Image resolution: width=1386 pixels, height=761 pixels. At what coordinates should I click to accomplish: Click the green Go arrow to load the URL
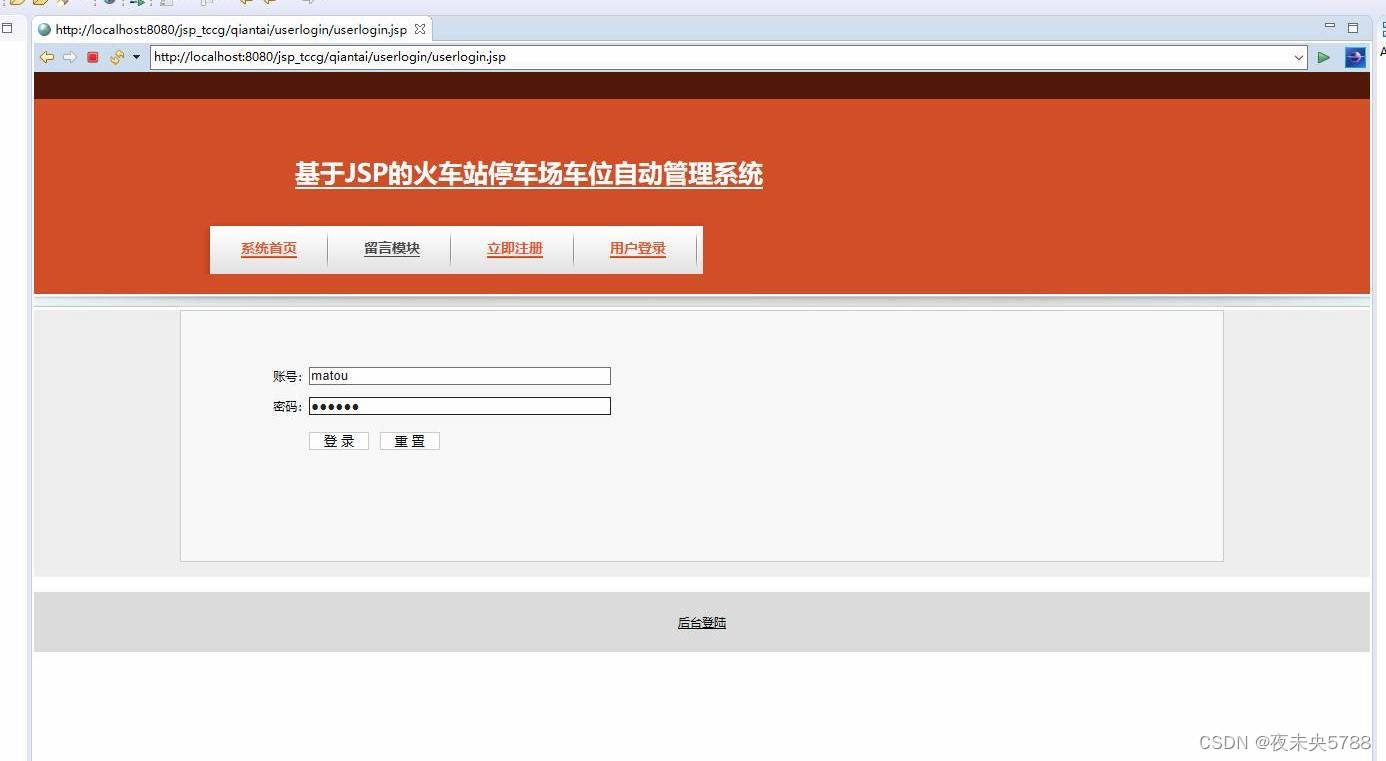[x=1323, y=57]
